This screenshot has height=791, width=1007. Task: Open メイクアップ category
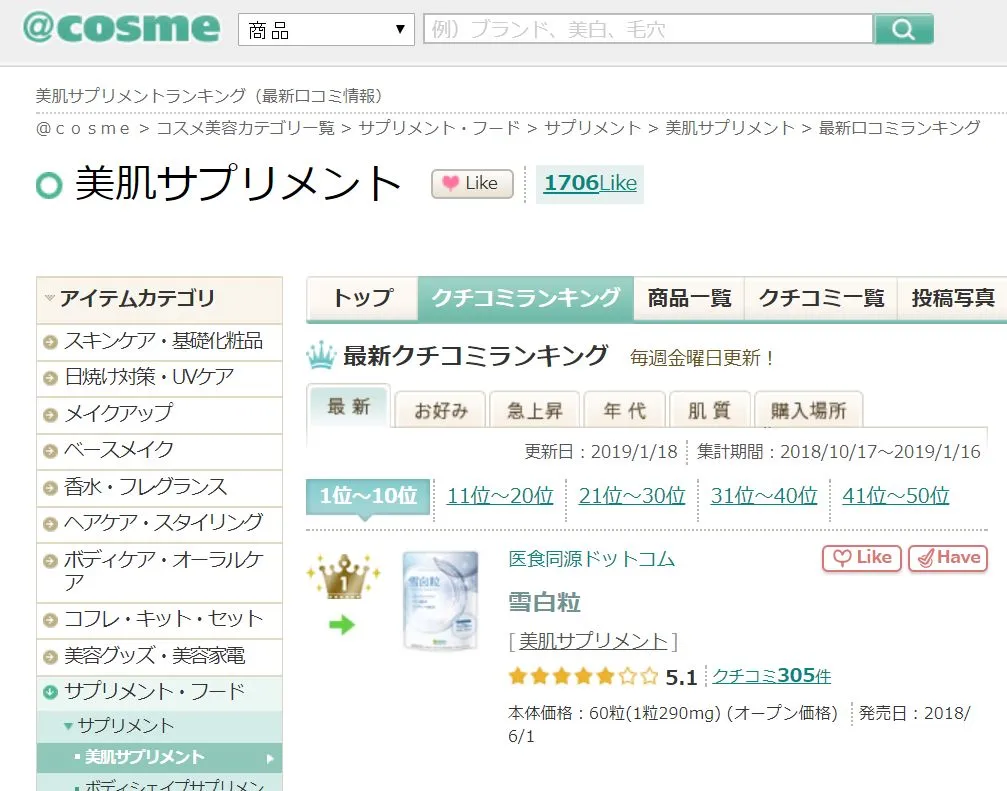[x=159, y=414]
